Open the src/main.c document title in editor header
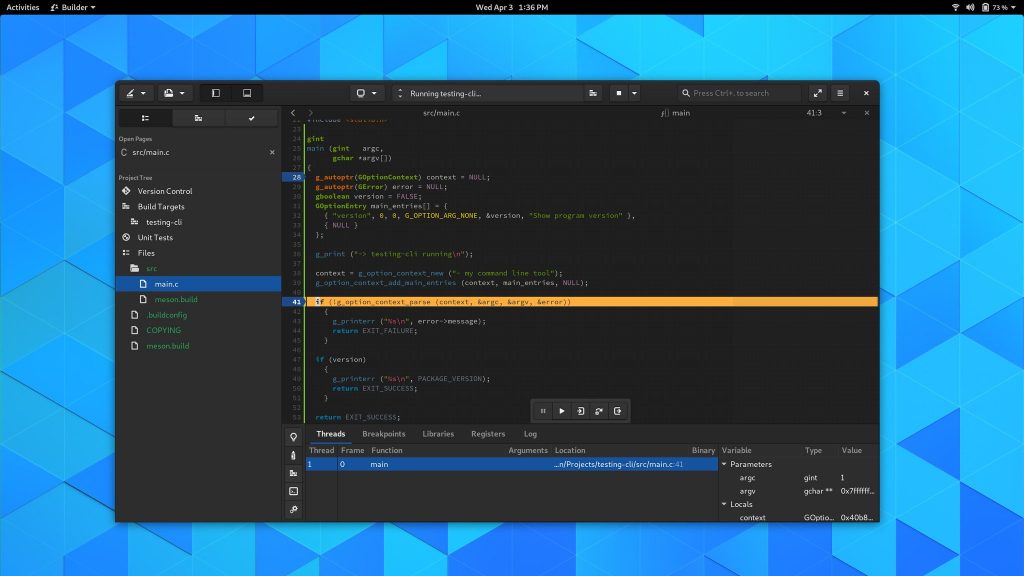This screenshot has width=1024, height=576. (x=441, y=113)
